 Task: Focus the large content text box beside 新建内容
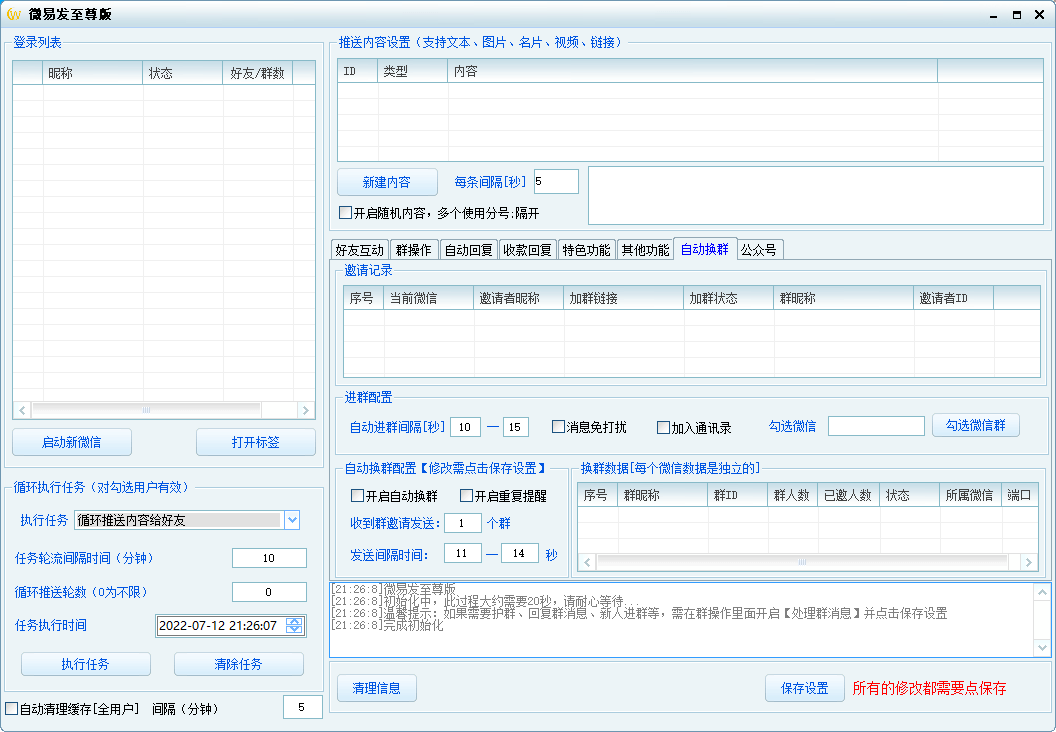816,195
